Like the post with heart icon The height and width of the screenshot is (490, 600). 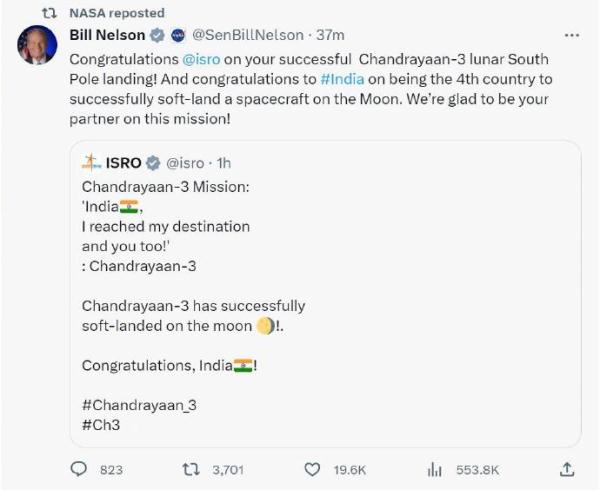312,468
